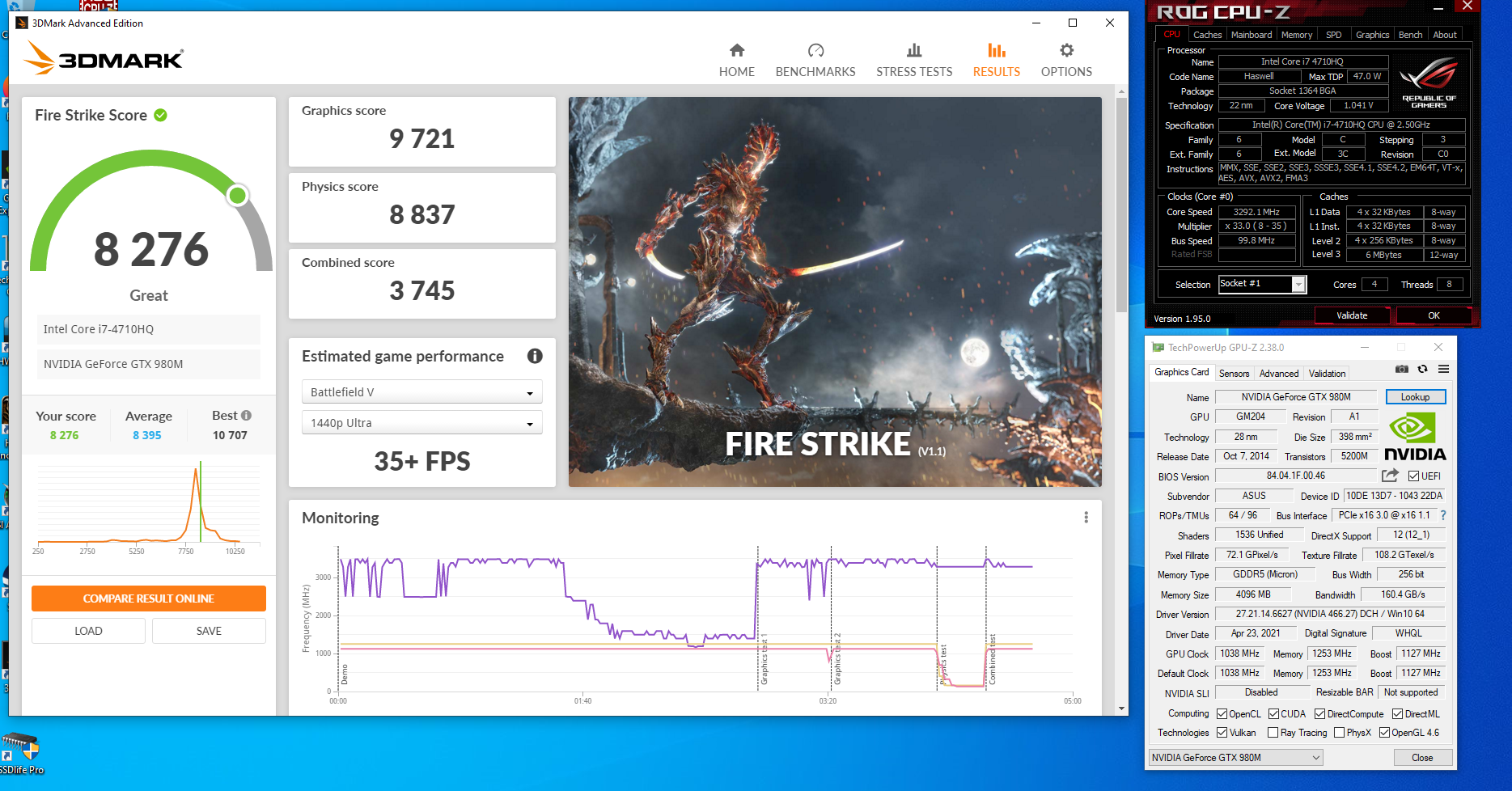Click the 3DMark vertical scrollbar thumb
This screenshot has width=1512, height=791.
pos(1121,202)
